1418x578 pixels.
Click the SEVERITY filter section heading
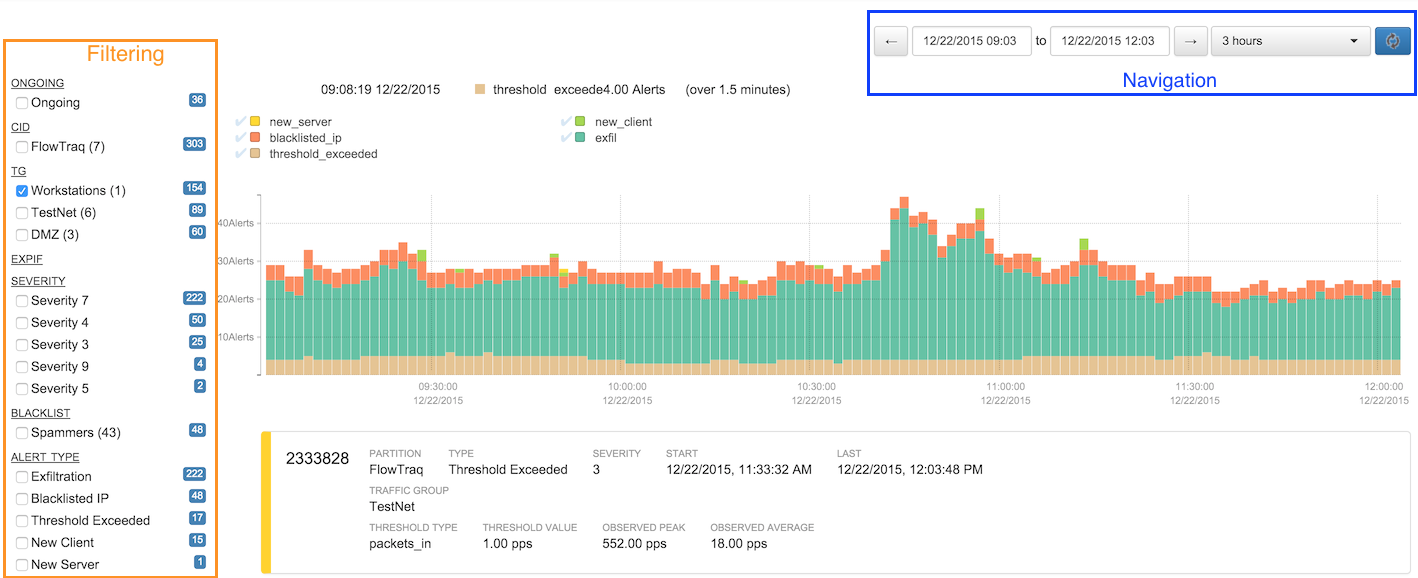38,281
